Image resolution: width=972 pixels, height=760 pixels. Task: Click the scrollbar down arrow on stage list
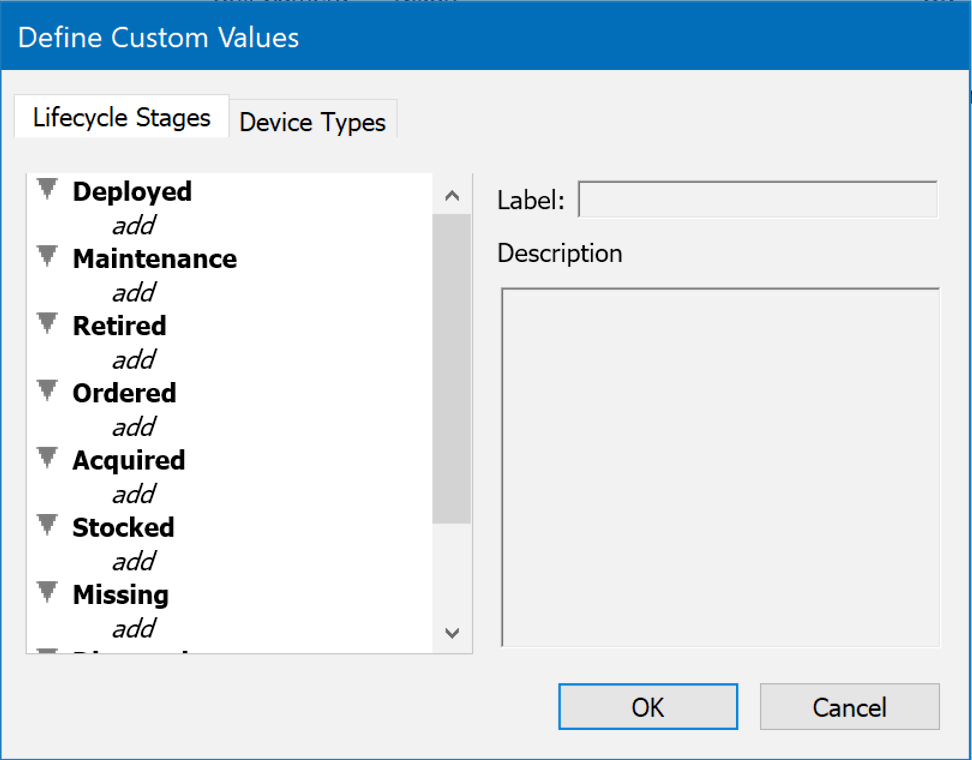[x=452, y=634]
